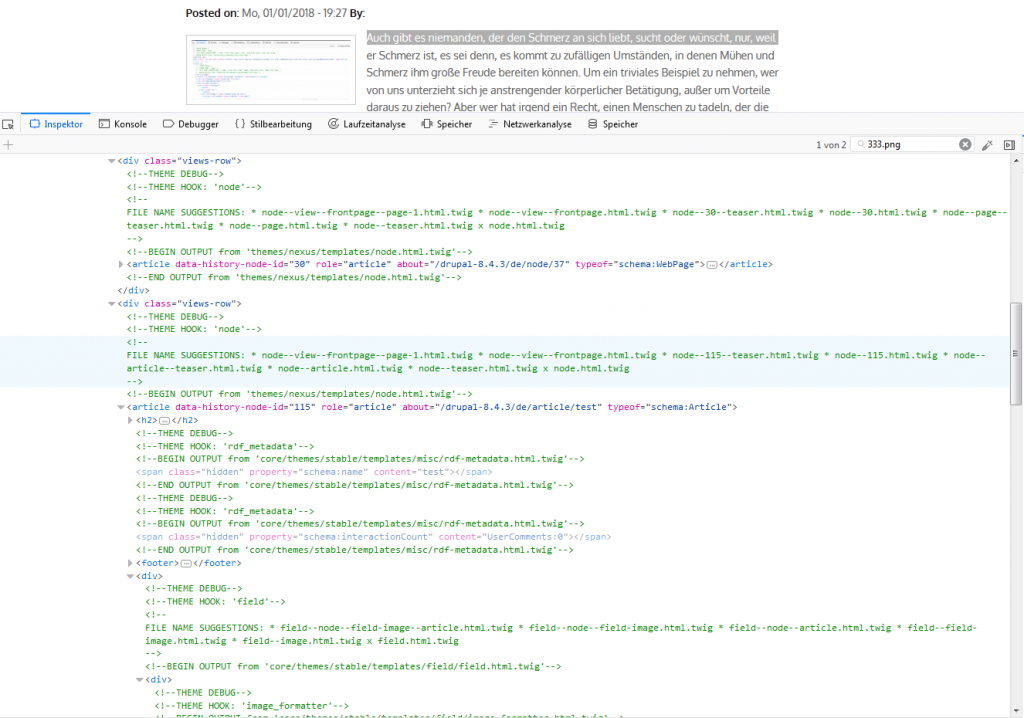Screen dimensions: 1024x718
Task: Switch to the Konsole tab
Action: click(x=123, y=124)
